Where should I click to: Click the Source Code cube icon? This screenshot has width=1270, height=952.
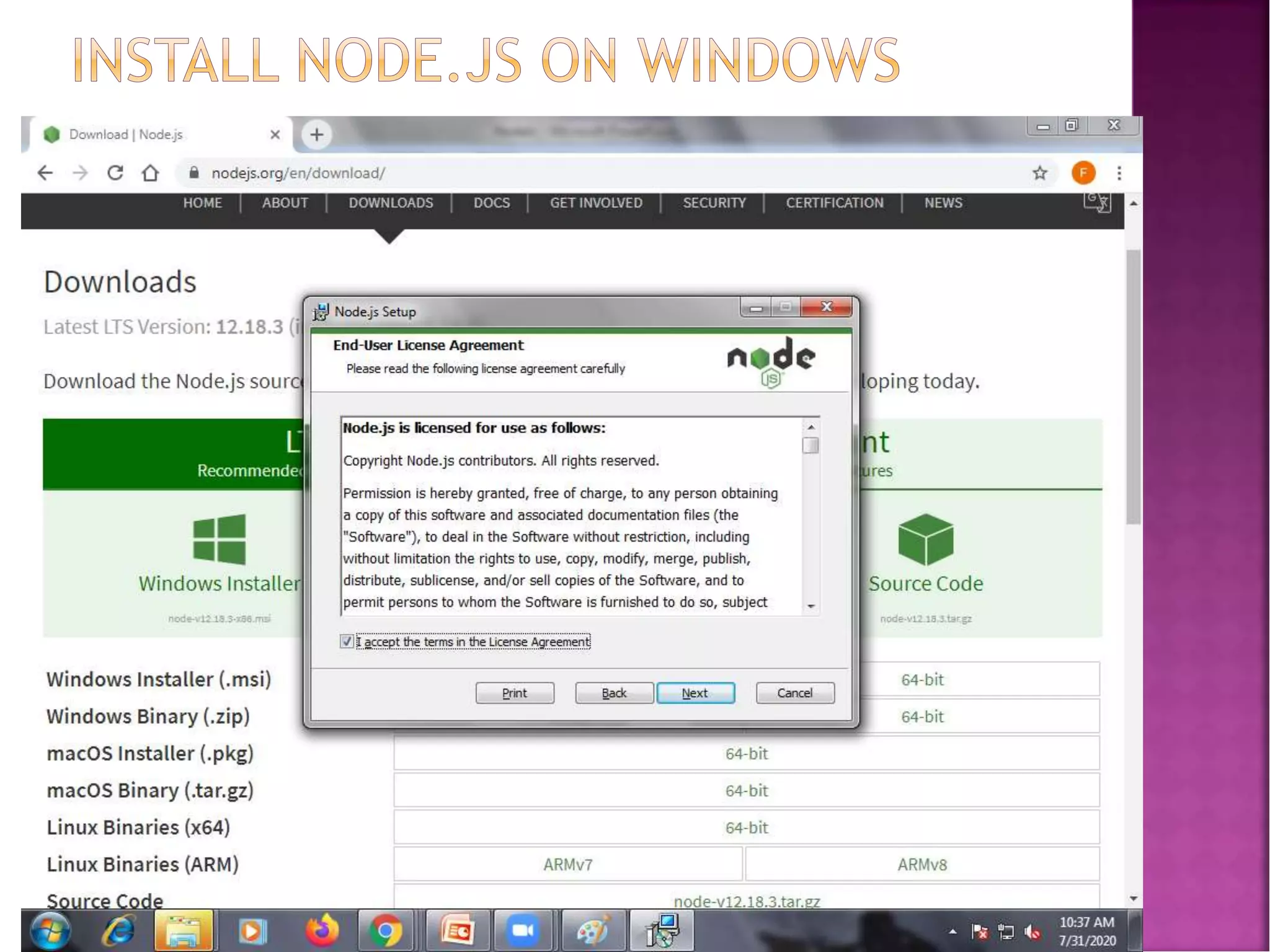(x=925, y=539)
